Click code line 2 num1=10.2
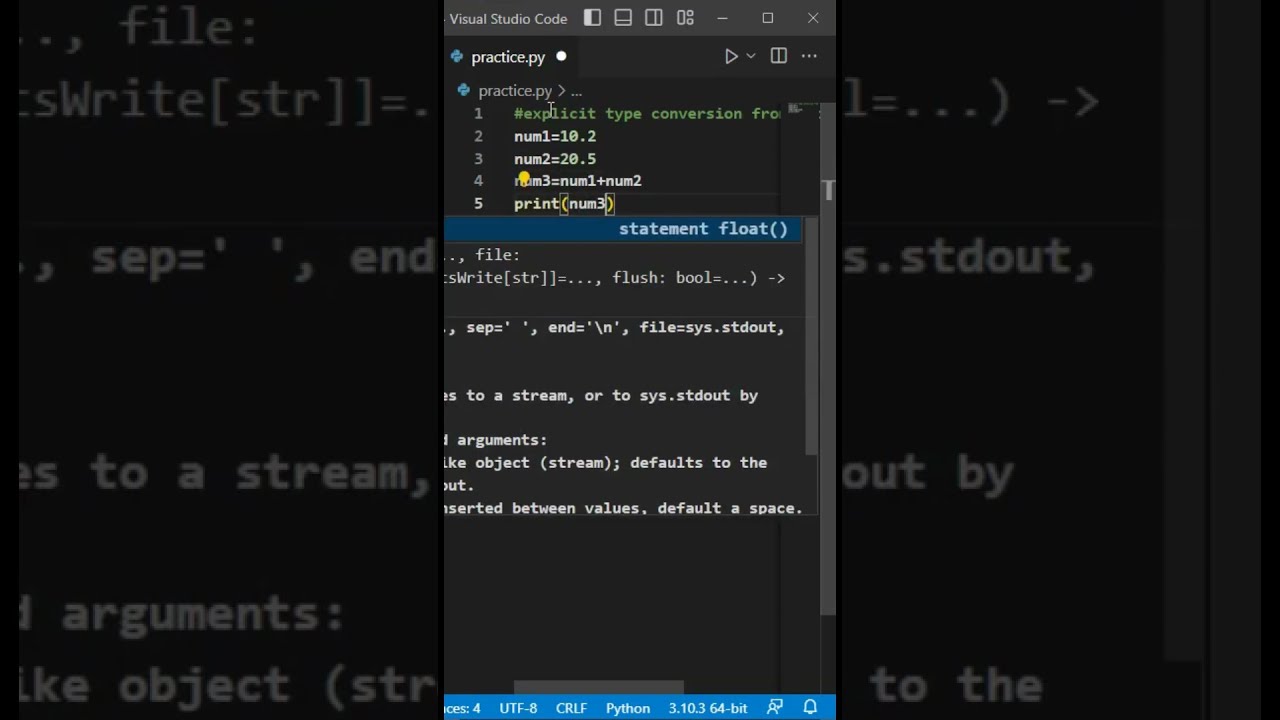The height and width of the screenshot is (720, 1280). click(x=555, y=136)
